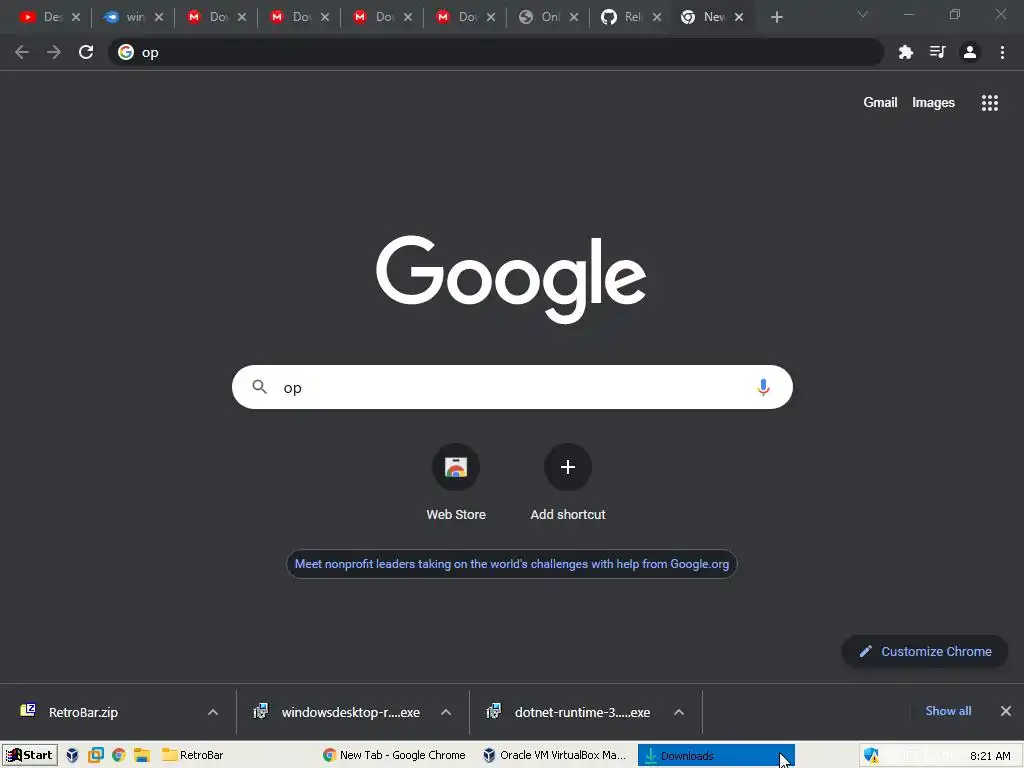This screenshot has height=768, width=1024.
Task: Open the tab search dropdown arrow
Action: (x=863, y=14)
